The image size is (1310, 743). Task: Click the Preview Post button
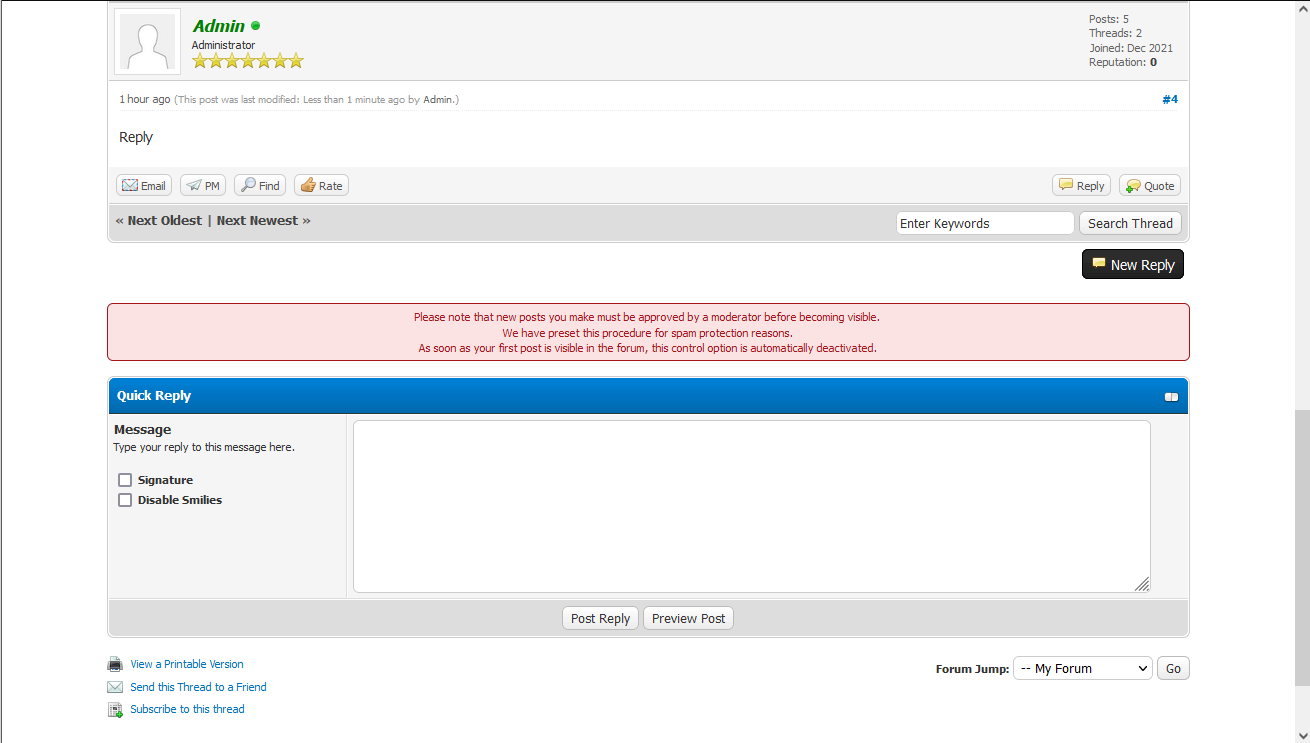coord(688,619)
